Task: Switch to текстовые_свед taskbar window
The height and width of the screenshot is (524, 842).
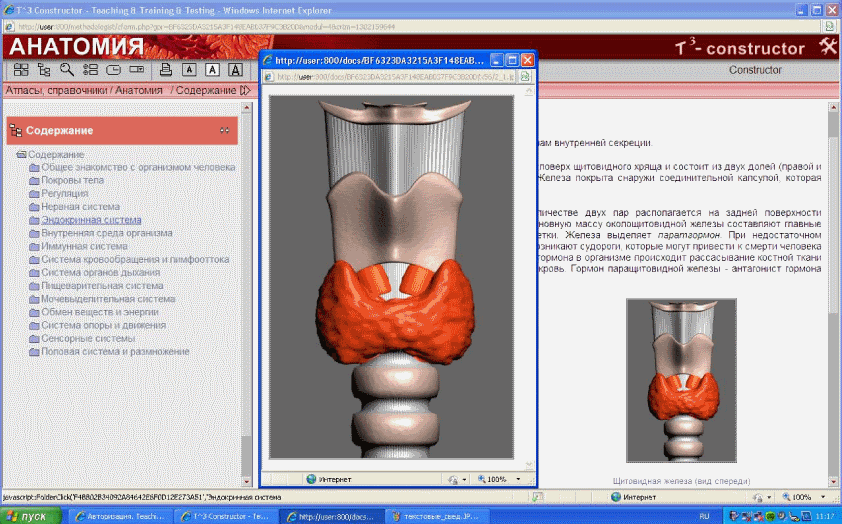Action: coord(430,516)
